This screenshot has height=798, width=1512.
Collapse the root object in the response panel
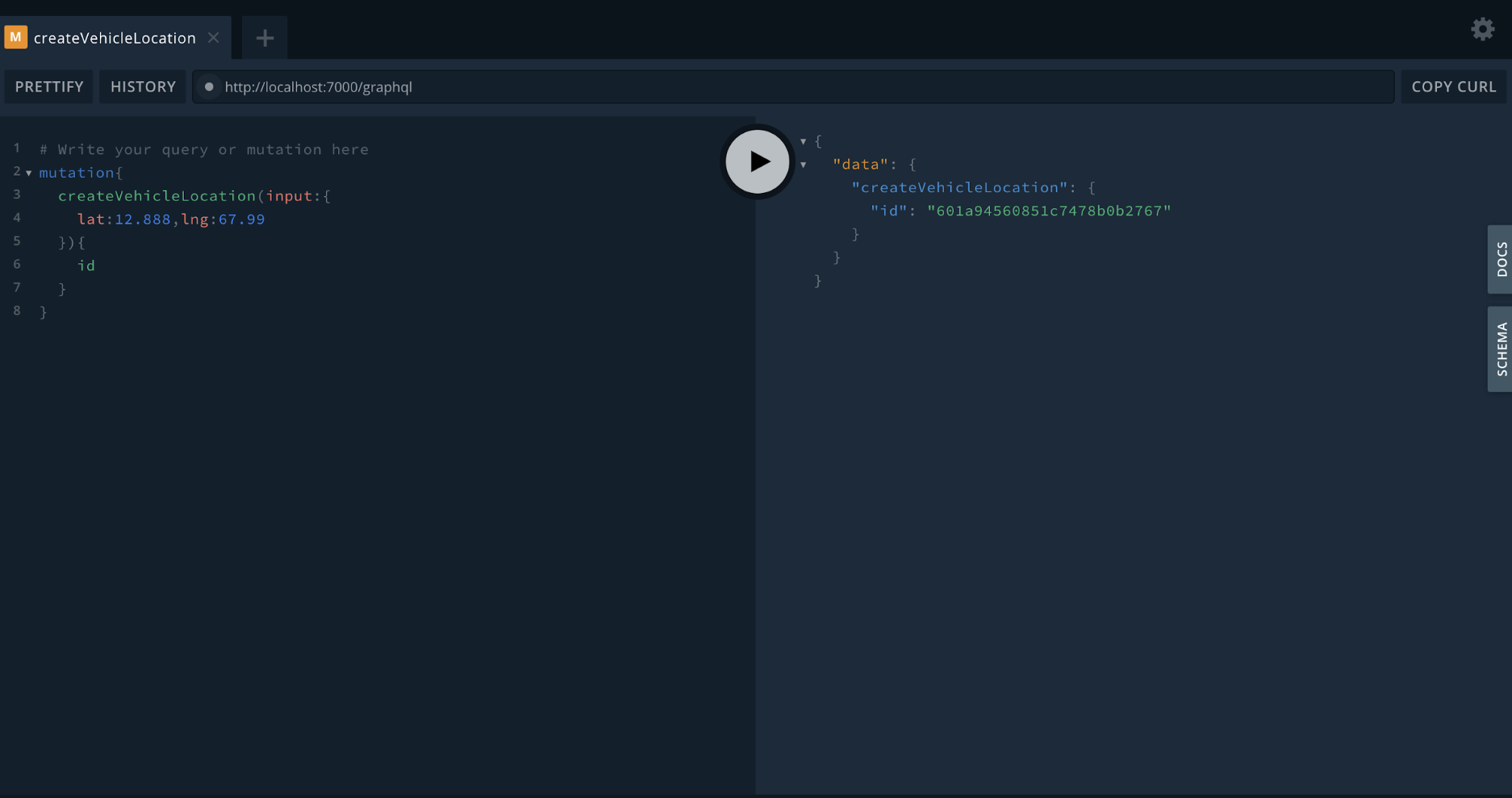[803, 141]
